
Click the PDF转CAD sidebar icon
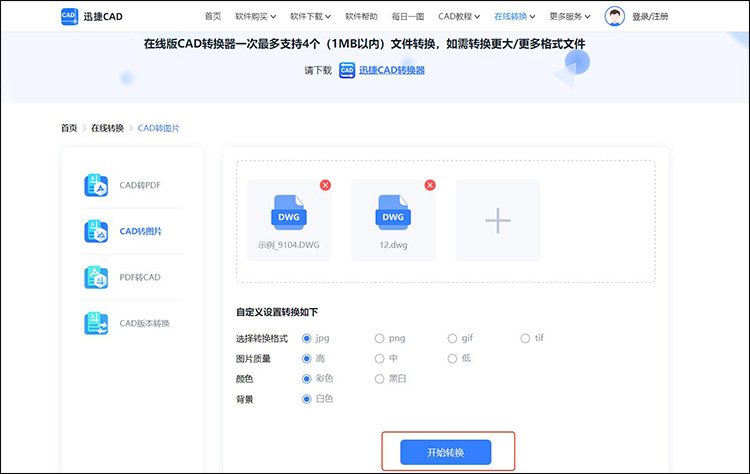[x=96, y=277]
